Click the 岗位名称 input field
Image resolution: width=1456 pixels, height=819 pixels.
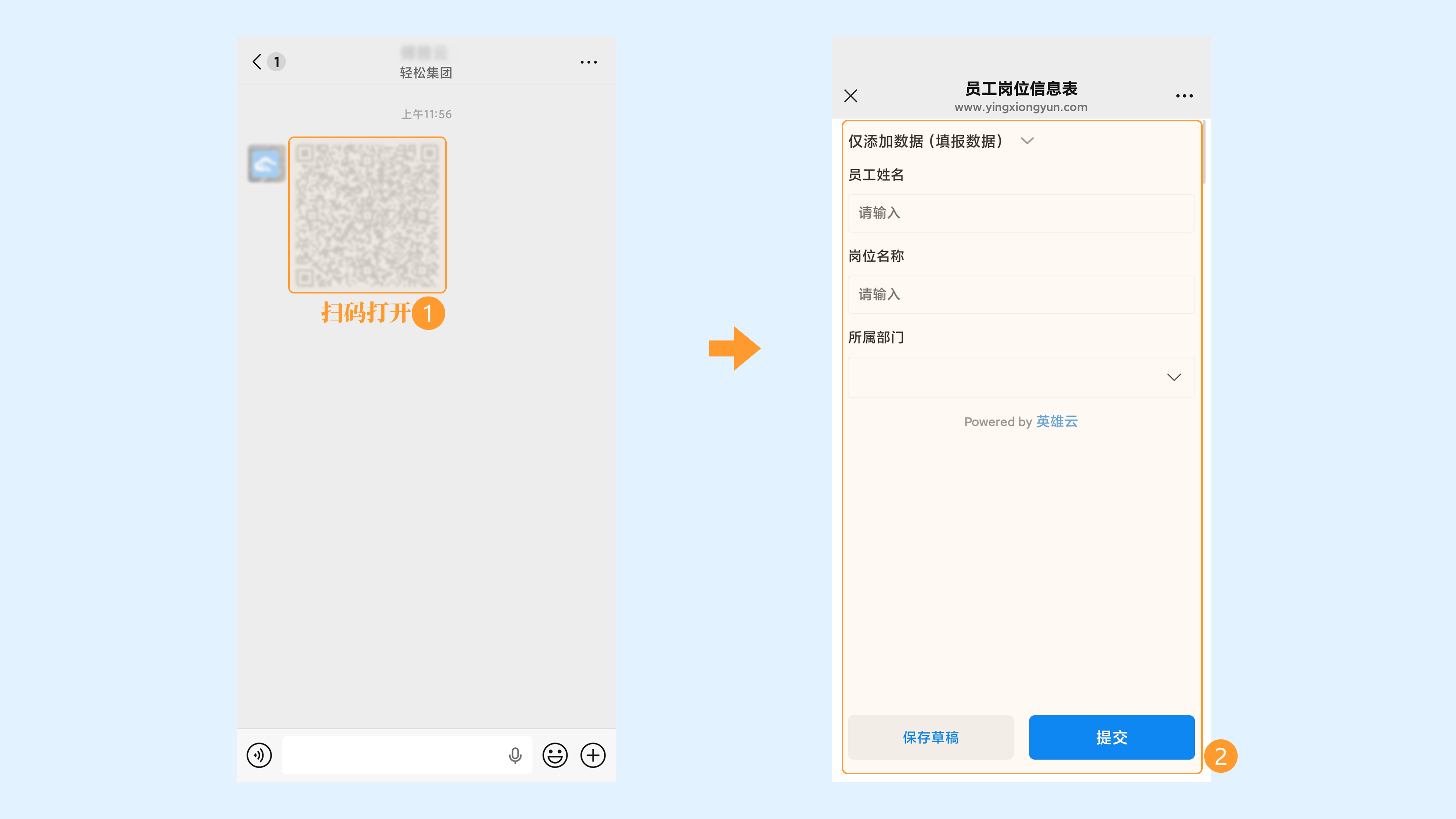click(x=1021, y=295)
